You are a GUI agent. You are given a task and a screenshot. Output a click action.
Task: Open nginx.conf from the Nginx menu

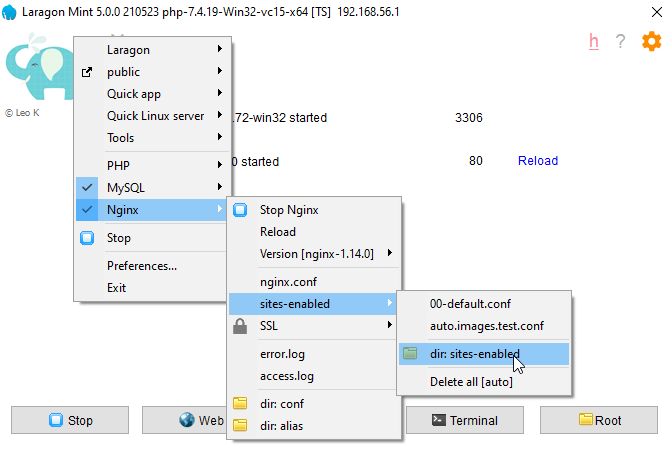click(288, 282)
